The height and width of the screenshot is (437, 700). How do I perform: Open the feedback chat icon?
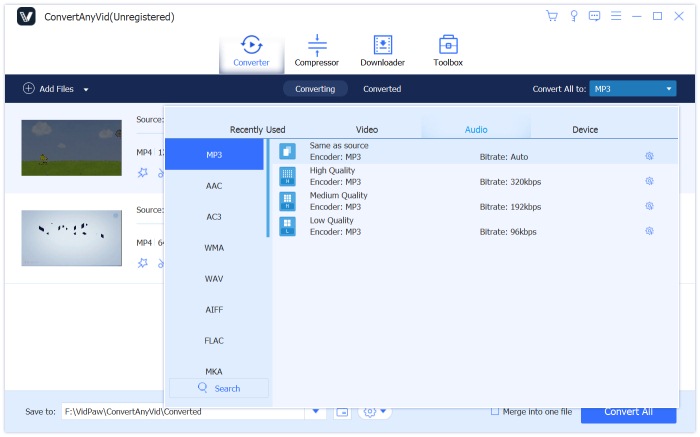click(594, 16)
